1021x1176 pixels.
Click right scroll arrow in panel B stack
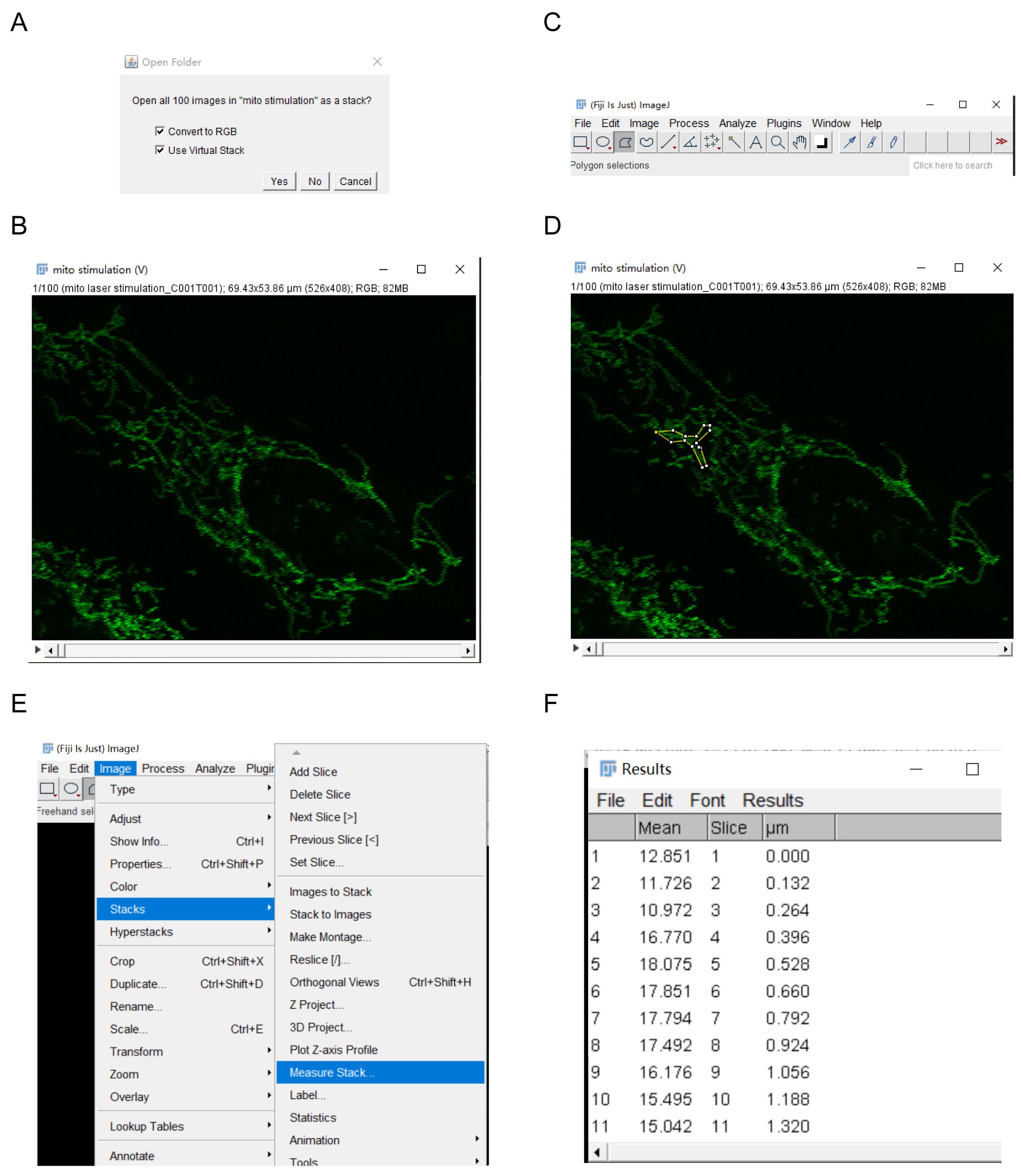[x=468, y=650]
